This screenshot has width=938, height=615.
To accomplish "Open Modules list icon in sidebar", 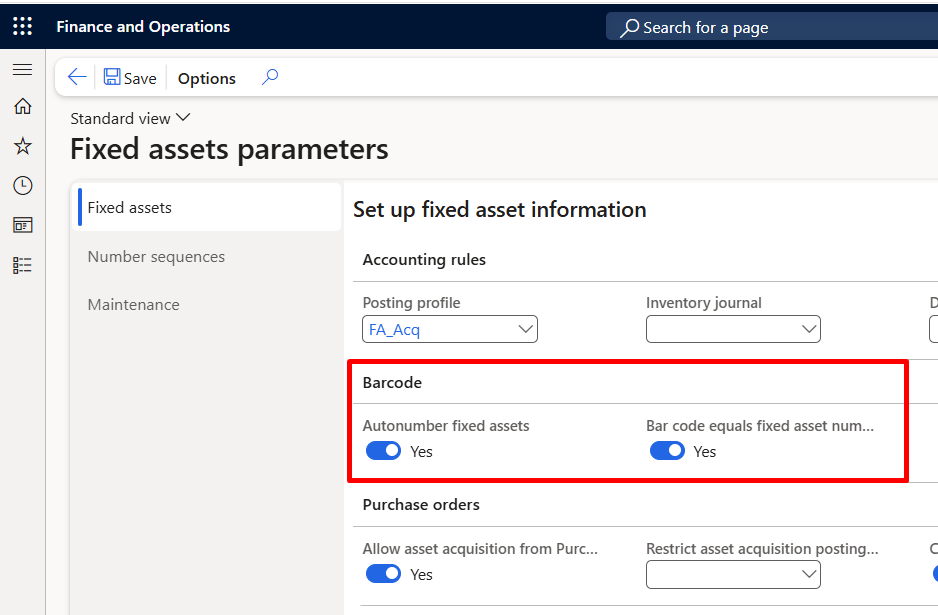I will pos(22,265).
